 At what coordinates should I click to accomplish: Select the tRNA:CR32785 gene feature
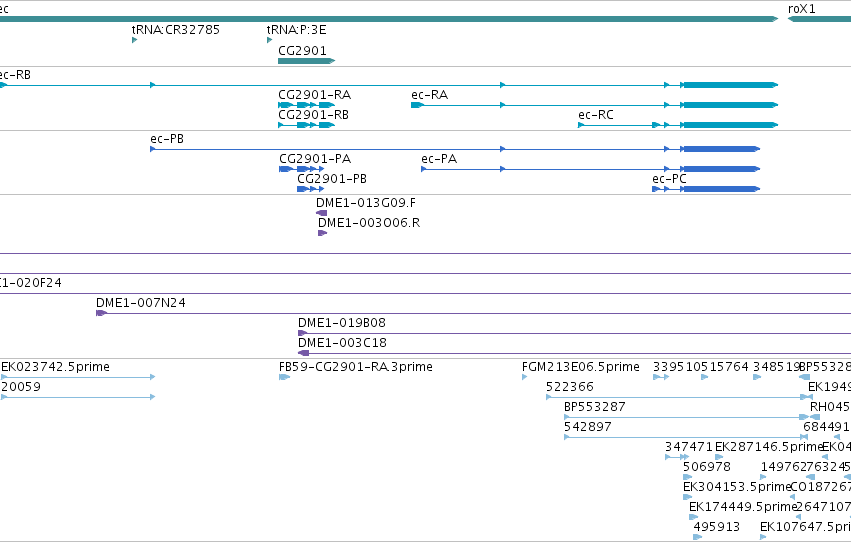(135, 40)
